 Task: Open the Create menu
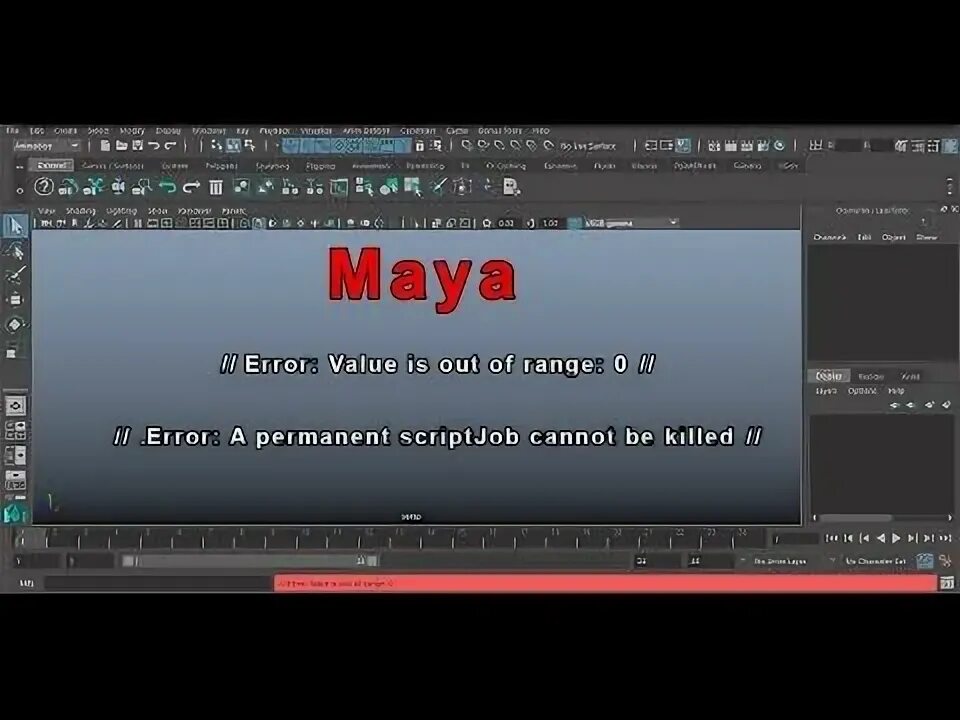click(x=66, y=130)
